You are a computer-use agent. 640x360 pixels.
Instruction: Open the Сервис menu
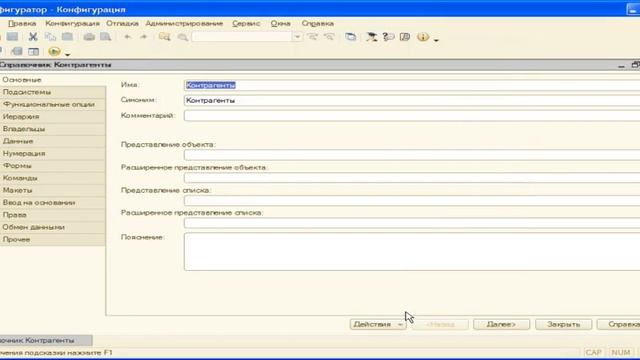click(246, 23)
